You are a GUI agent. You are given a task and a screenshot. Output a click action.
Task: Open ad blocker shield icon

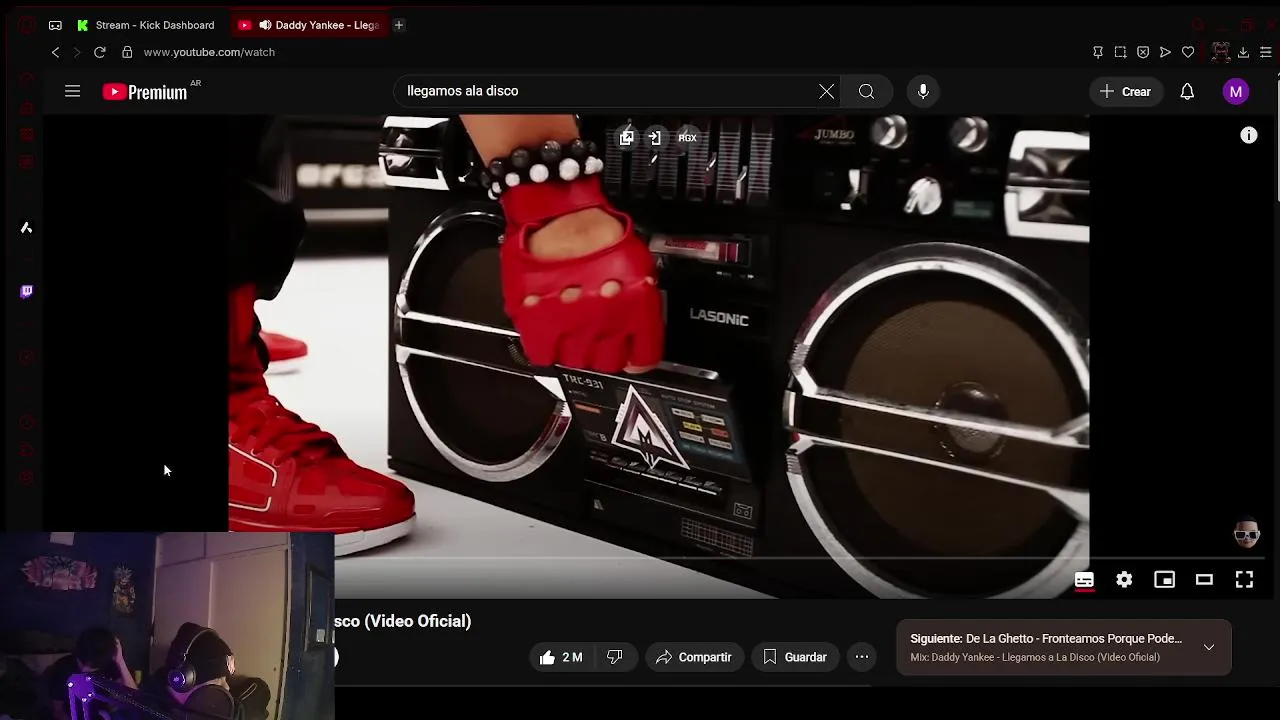[1143, 52]
